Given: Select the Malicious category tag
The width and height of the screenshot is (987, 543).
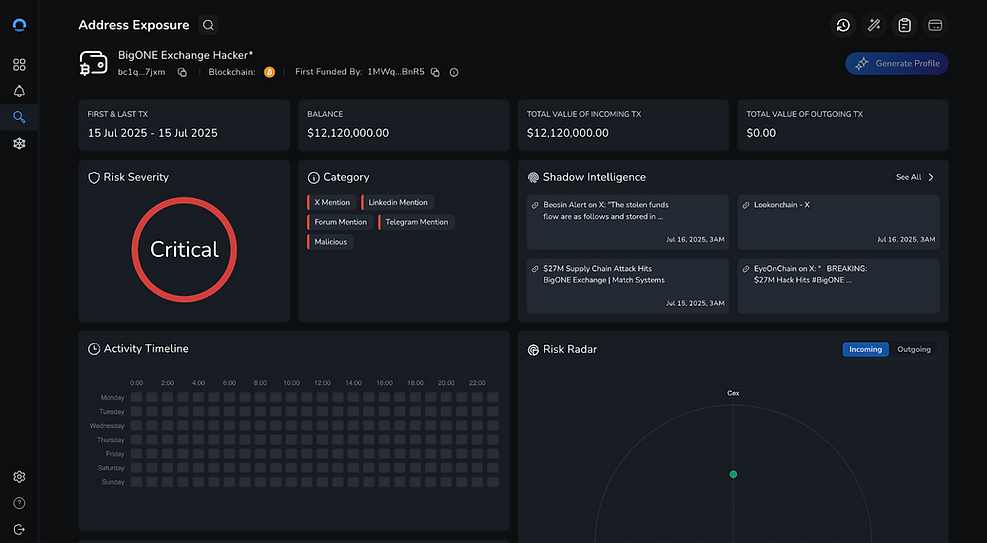Looking at the screenshot, I should 330,242.
